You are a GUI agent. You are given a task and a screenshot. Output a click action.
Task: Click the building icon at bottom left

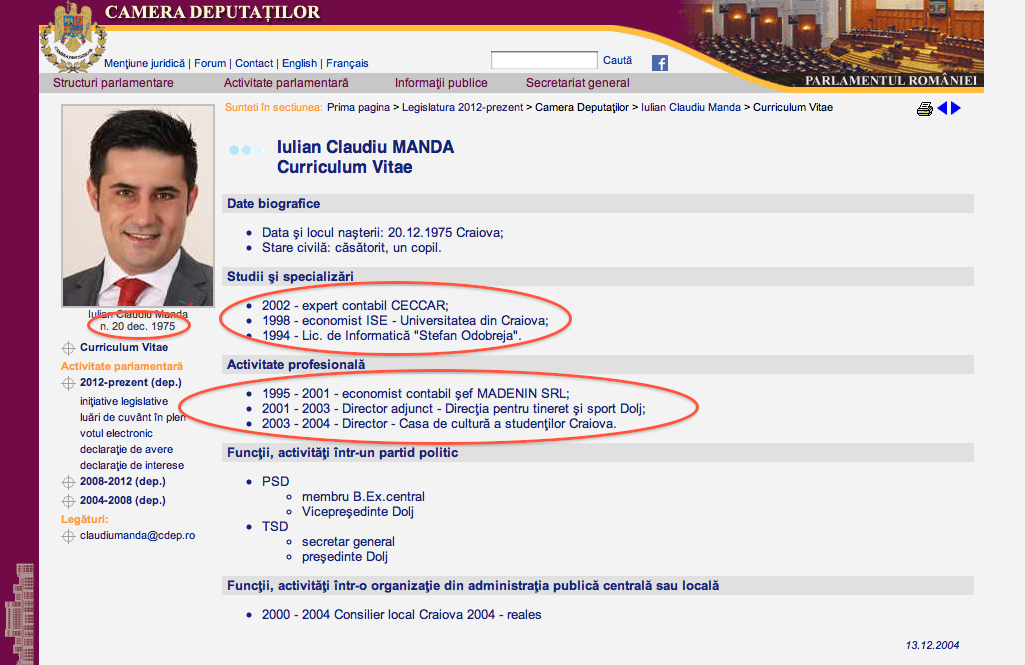coord(20,610)
